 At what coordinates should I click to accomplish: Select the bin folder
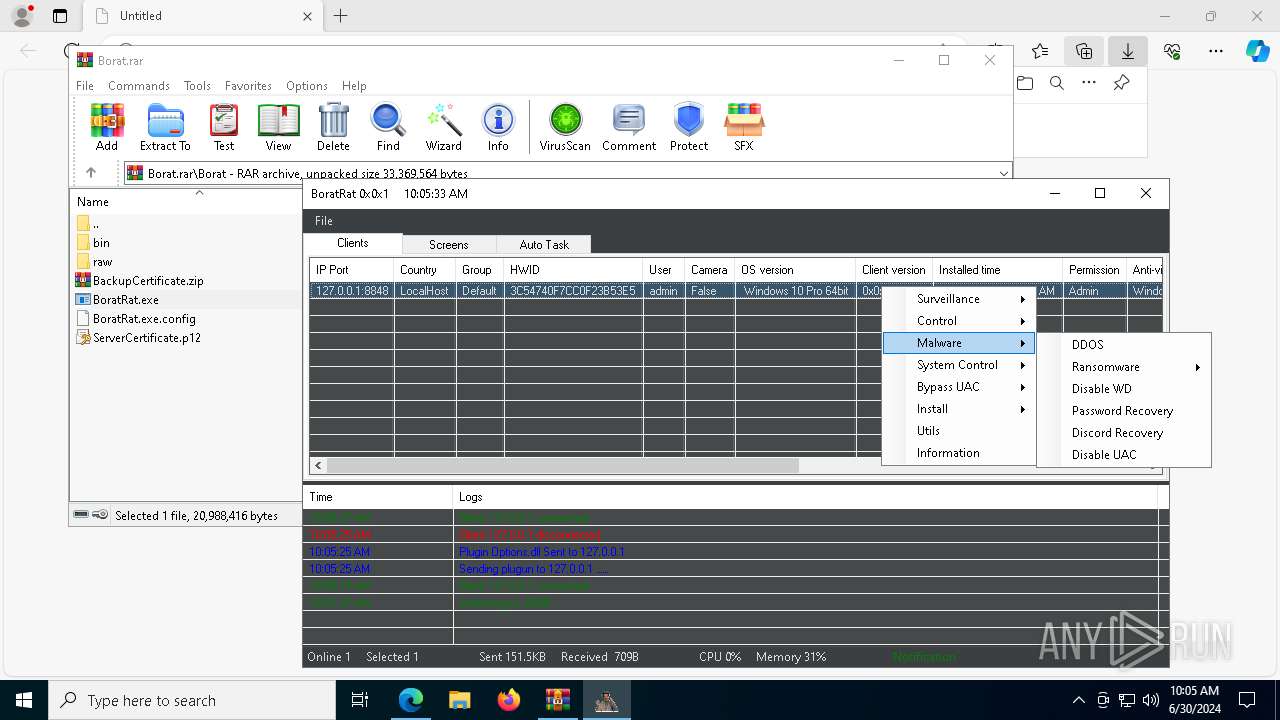click(93, 243)
